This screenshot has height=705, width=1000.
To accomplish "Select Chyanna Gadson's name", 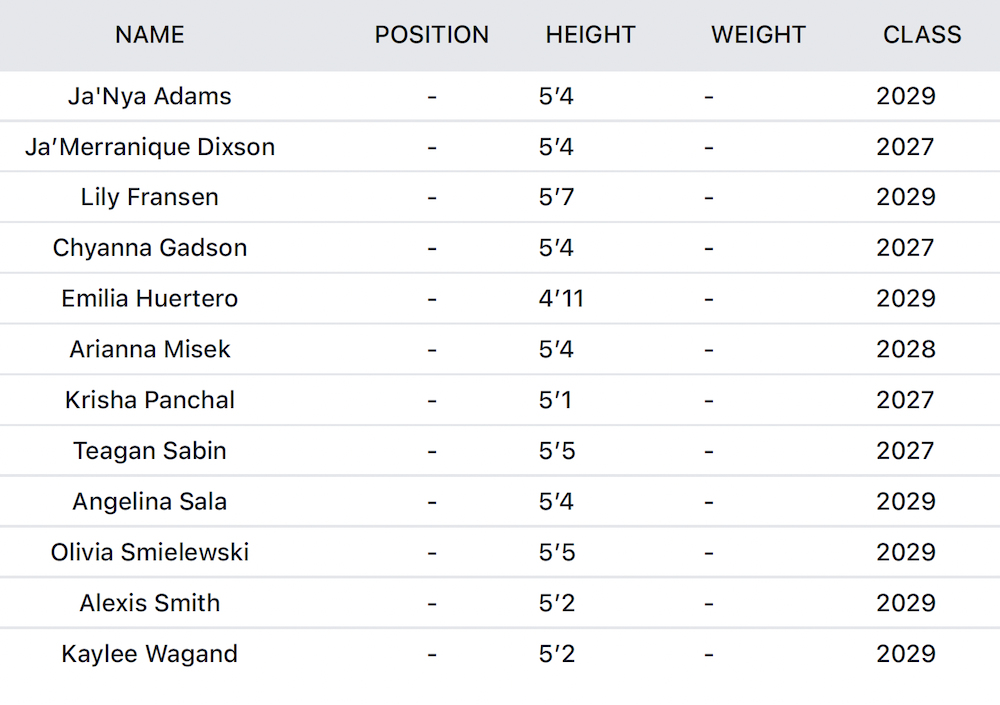I will [x=150, y=248].
